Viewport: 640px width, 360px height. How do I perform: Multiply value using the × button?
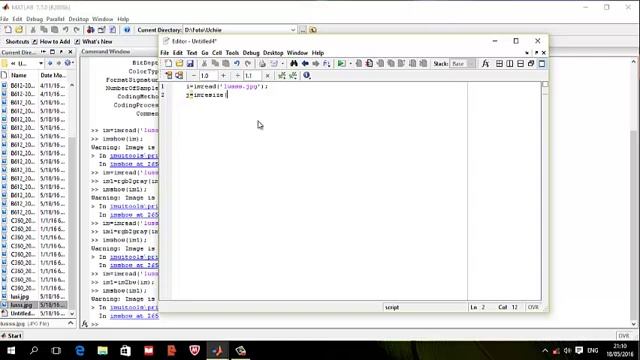tap(267, 76)
